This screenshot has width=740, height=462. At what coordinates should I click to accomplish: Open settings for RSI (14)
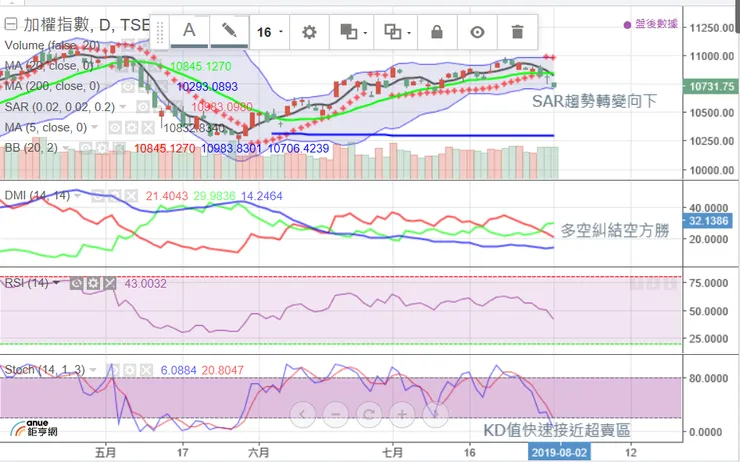93,283
